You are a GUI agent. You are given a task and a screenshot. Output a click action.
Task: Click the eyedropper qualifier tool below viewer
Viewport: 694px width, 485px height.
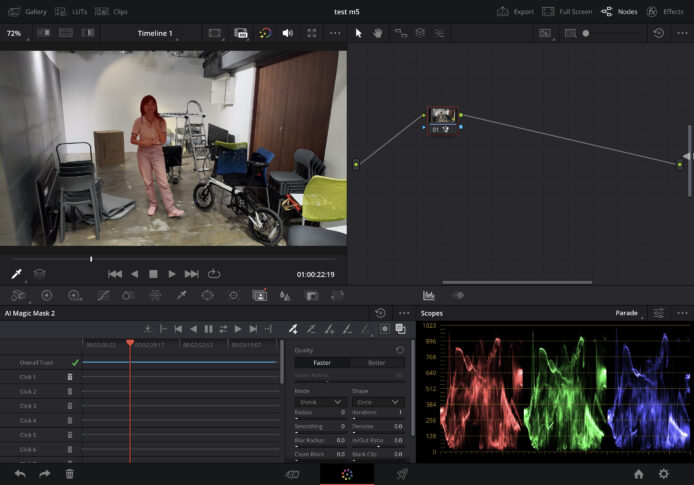coord(17,273)
